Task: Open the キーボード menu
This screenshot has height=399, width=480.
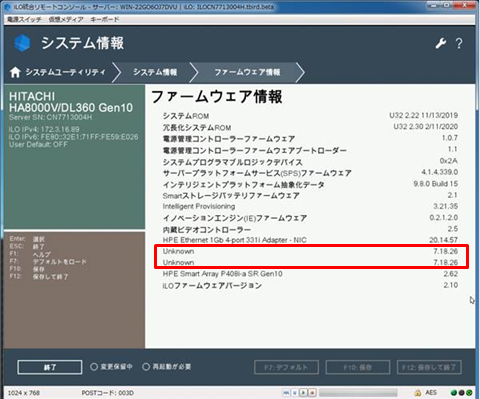Action: (105, 19)
